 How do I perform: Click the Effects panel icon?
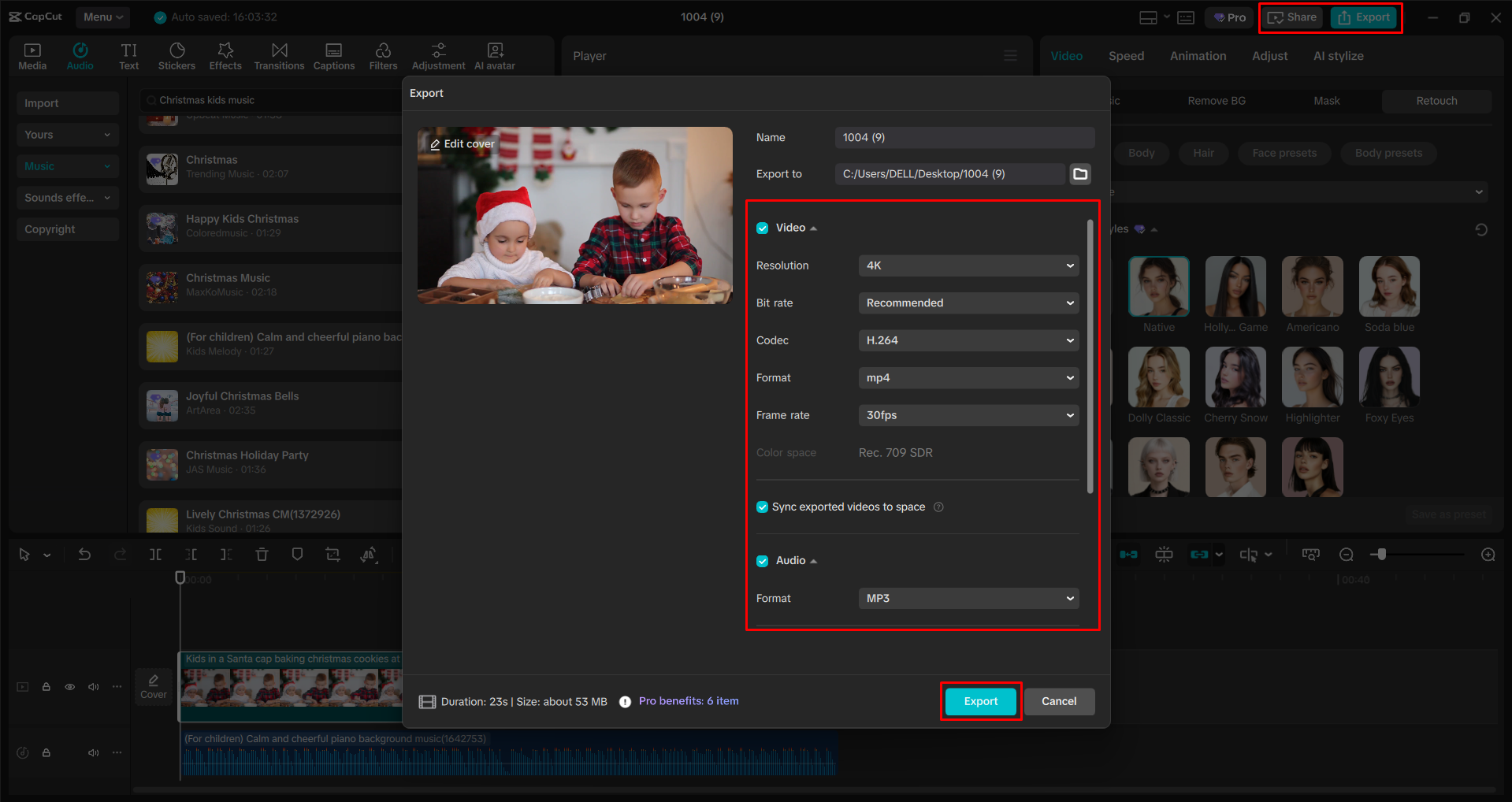coord(225,55)
